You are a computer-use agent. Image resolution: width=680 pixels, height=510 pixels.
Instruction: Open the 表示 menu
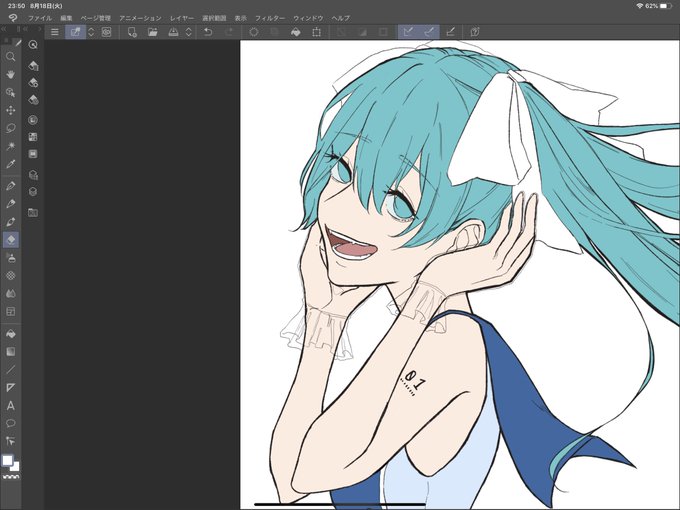tap(241, 18)
